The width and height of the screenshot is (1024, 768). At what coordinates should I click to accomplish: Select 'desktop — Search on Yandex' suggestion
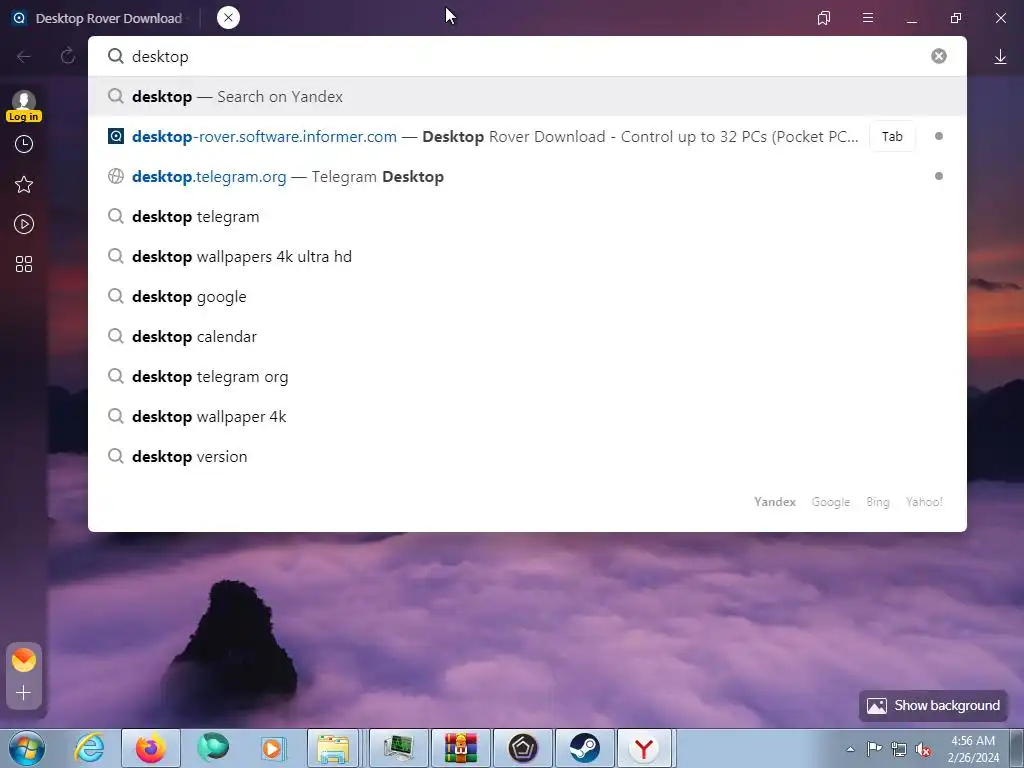pos(527,97)
